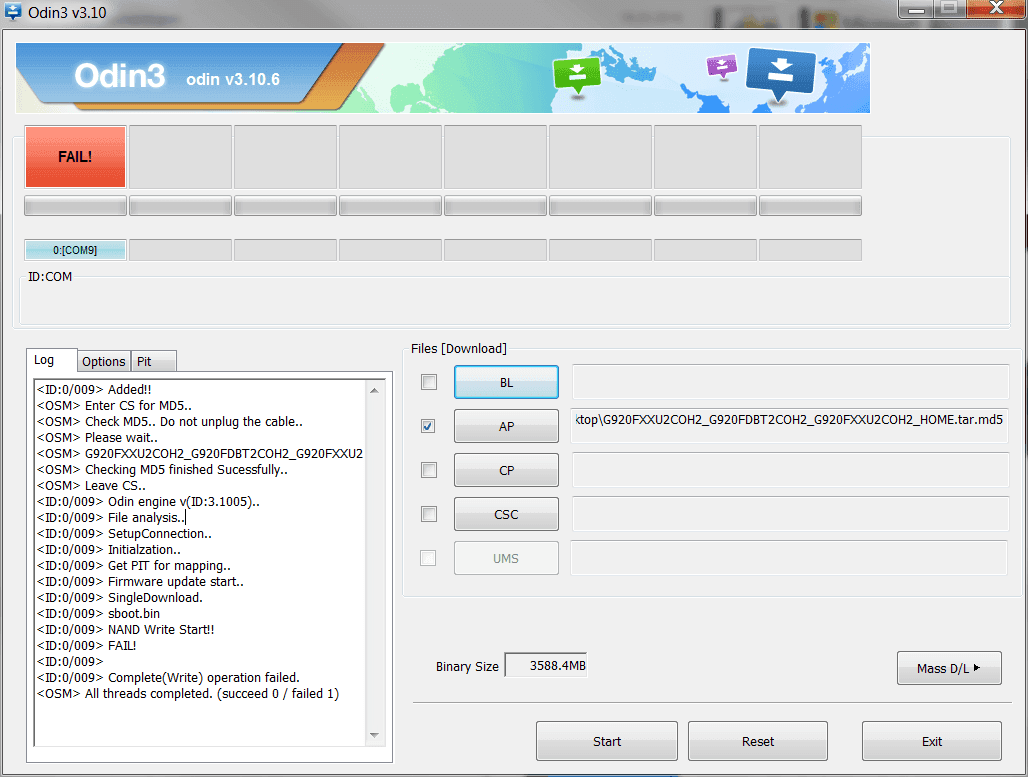This screenshot has height=777, width=1028.
Task: Click log line 'Please wait..'
Action: 97,437
